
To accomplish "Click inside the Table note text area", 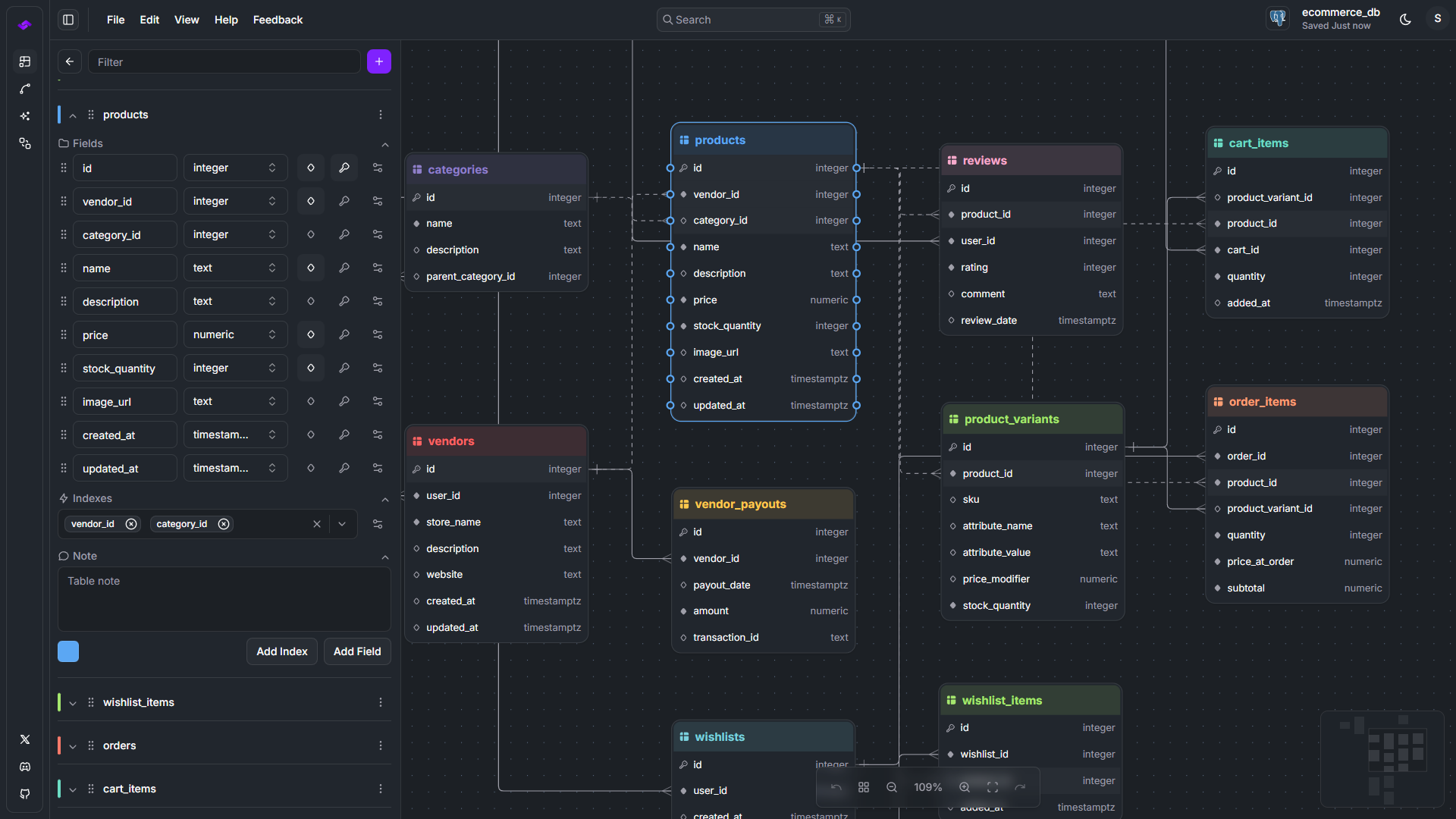I will click(223, 599).
